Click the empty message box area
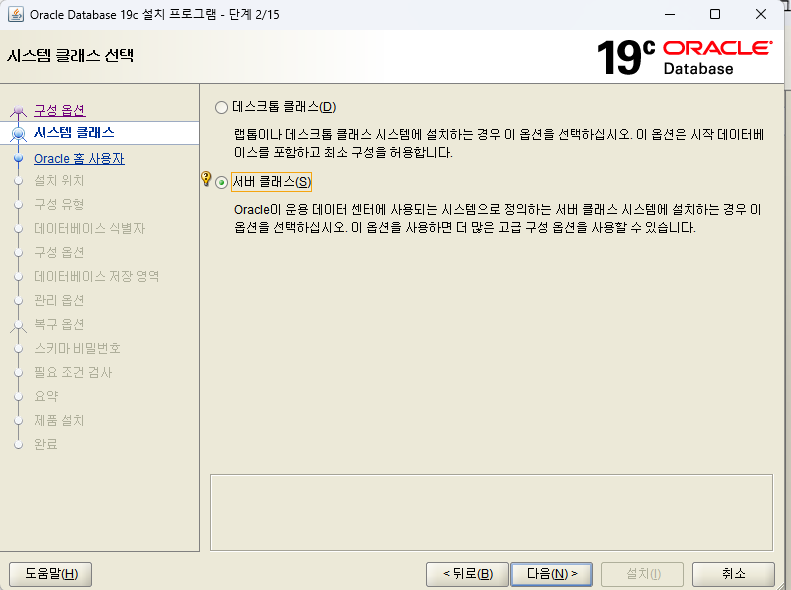The image size is (791, 590). coord(491,512)
